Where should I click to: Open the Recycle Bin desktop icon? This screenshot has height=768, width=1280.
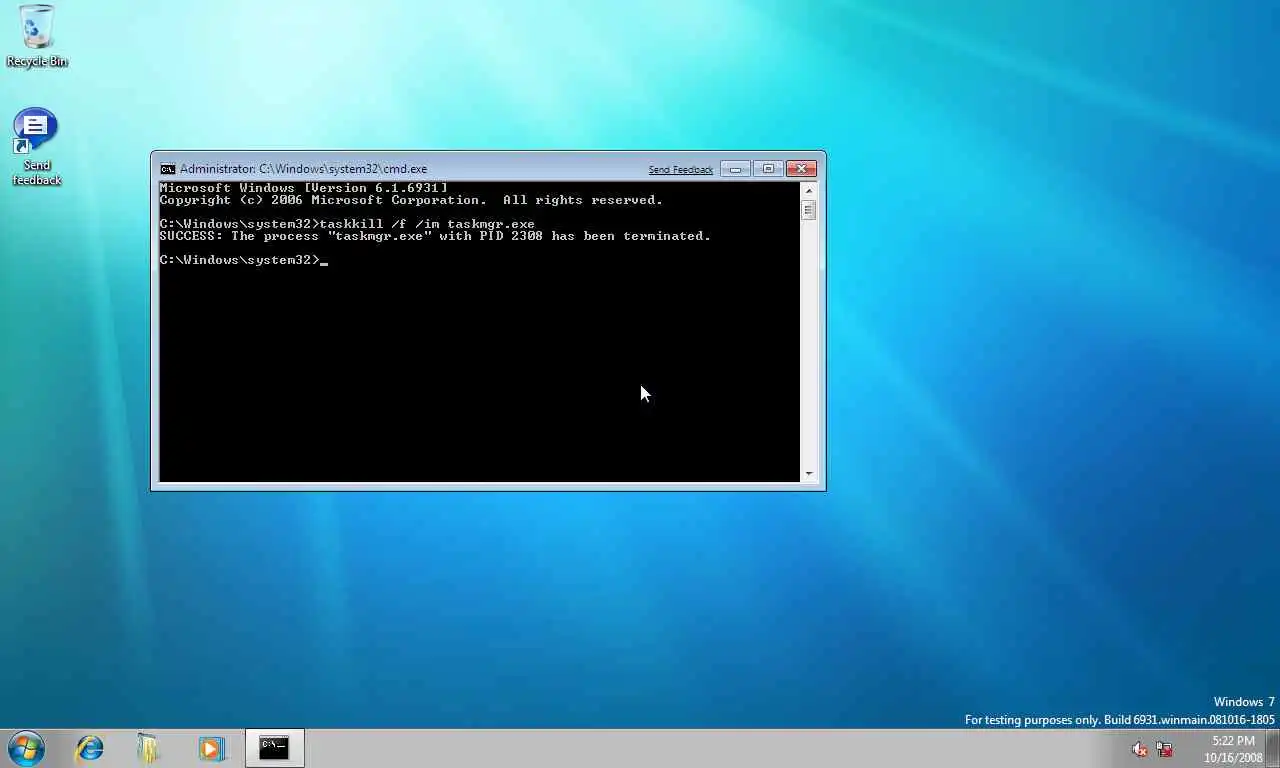click(37, 36)
